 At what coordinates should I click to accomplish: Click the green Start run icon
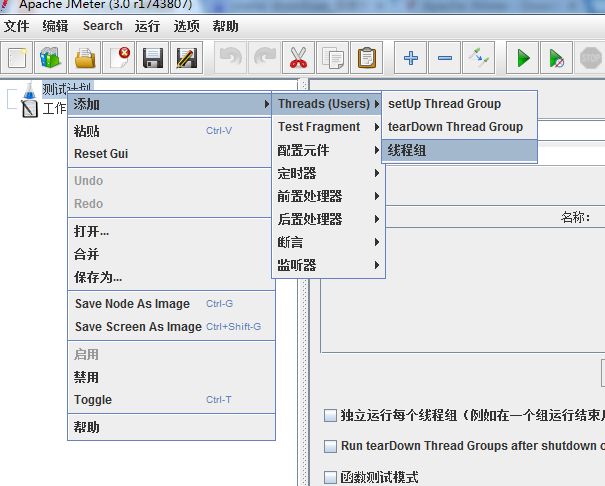(522, 58)
